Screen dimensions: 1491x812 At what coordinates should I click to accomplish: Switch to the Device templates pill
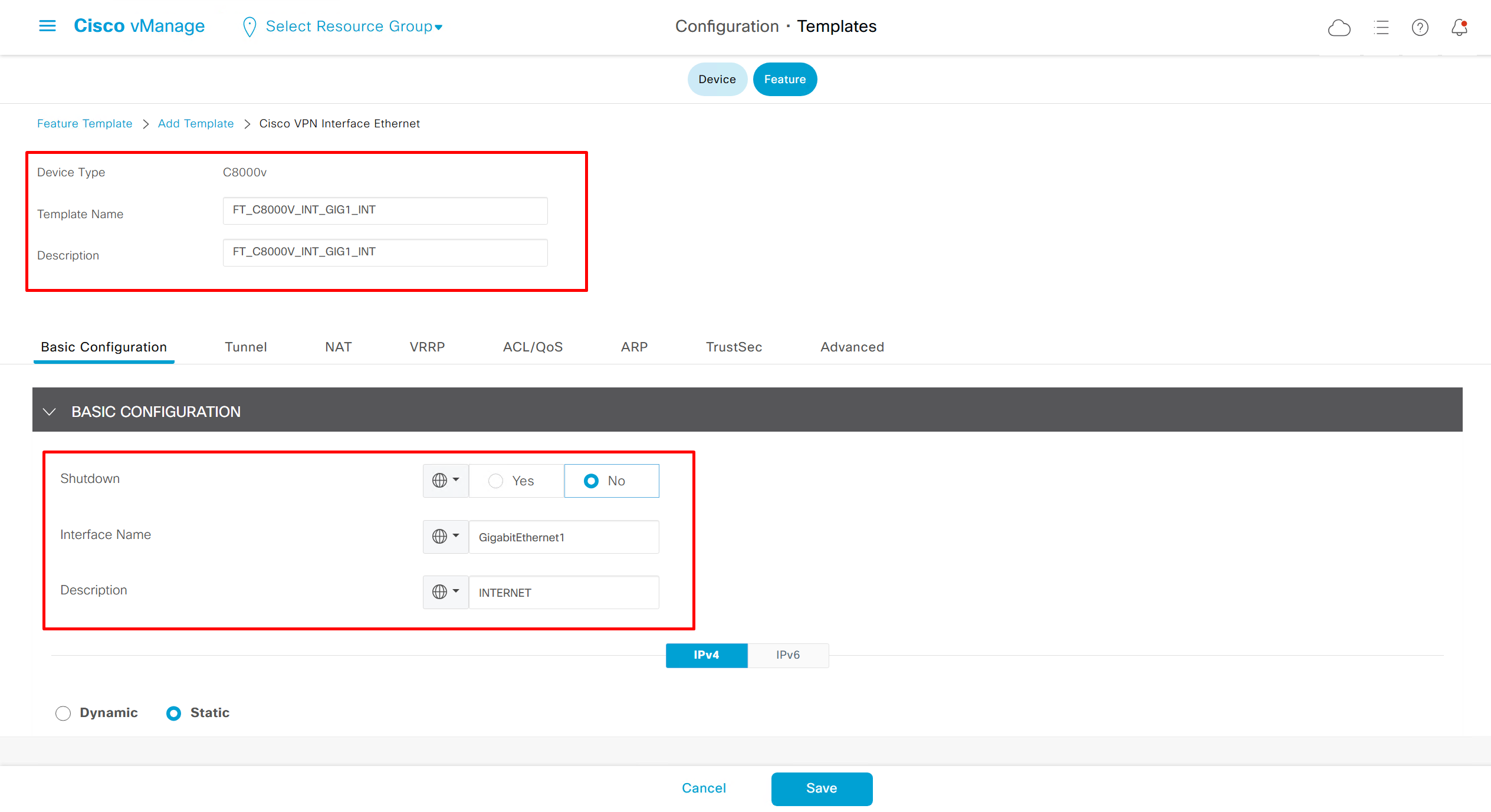click(717, 79)
